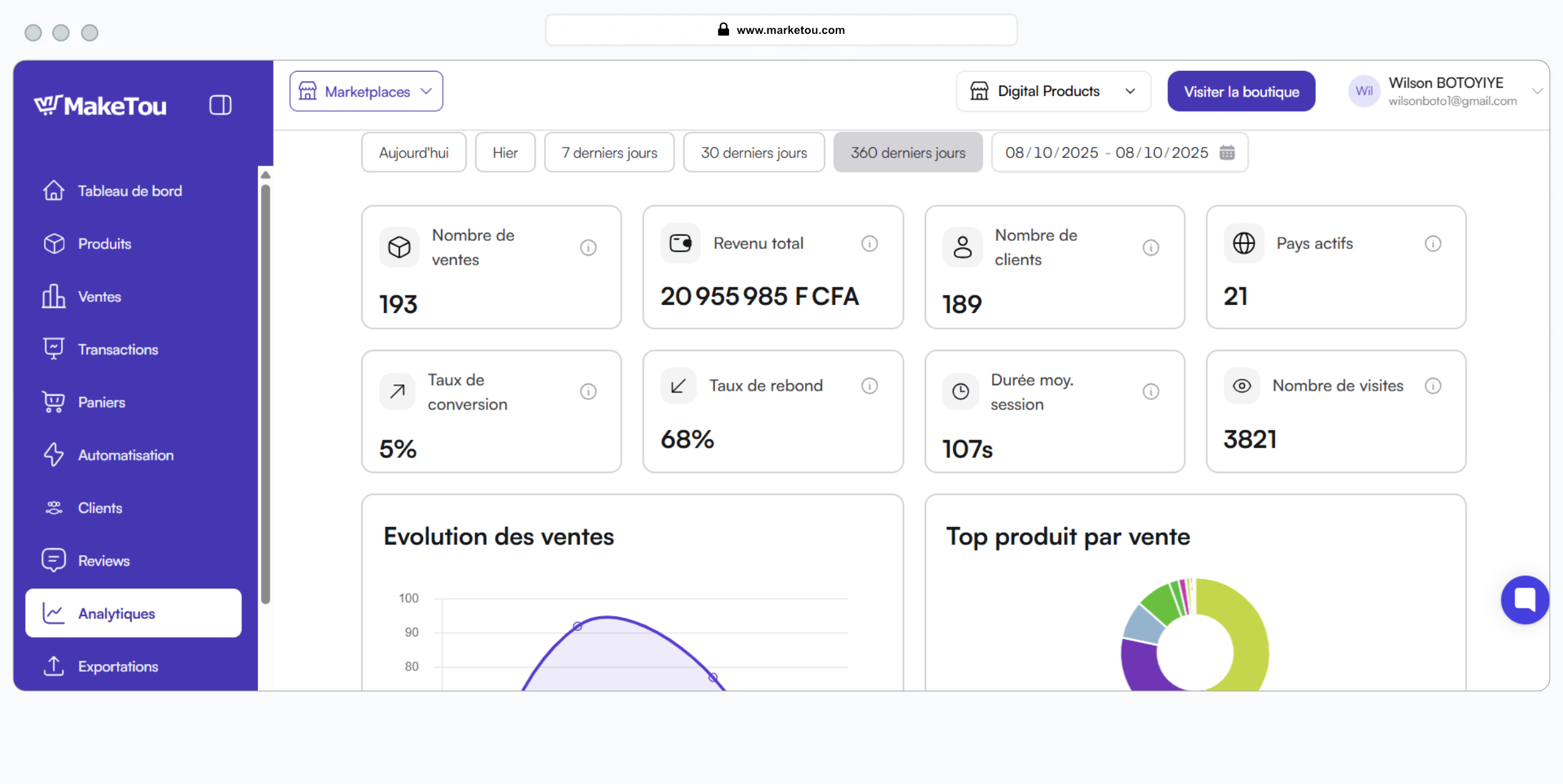The height and width of the screenshot is (784, 1563).
Task: Click the sidebar scrollbar up arrow
Action: tap(265, 175)
